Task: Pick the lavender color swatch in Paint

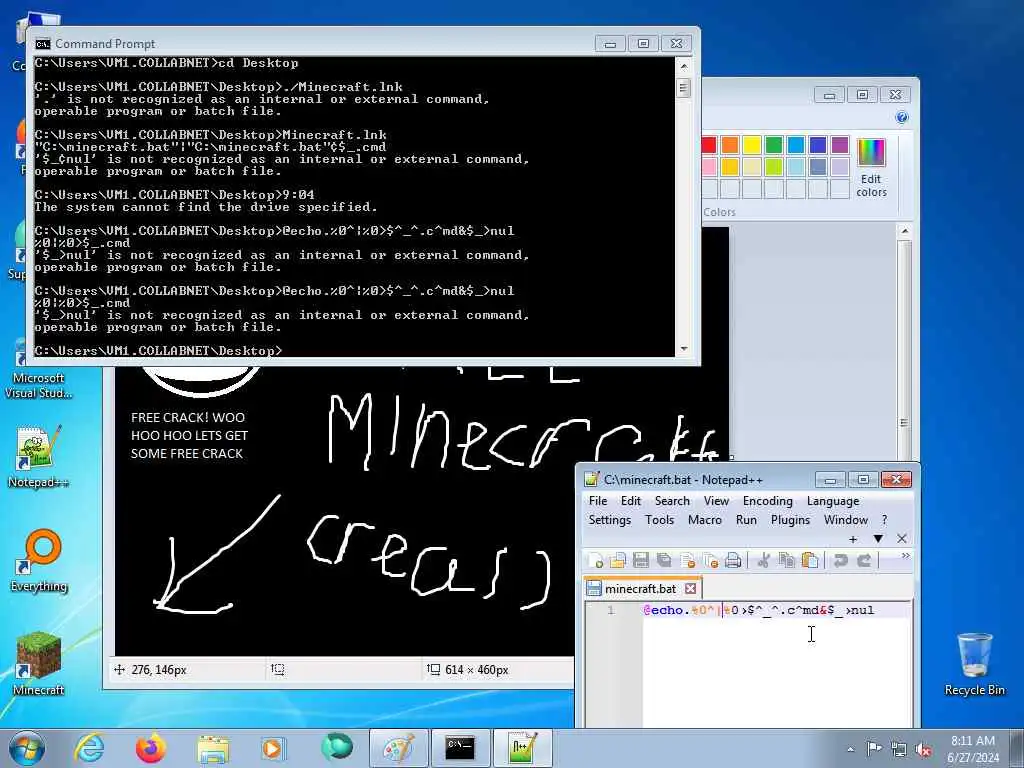Action: point(840,167)
